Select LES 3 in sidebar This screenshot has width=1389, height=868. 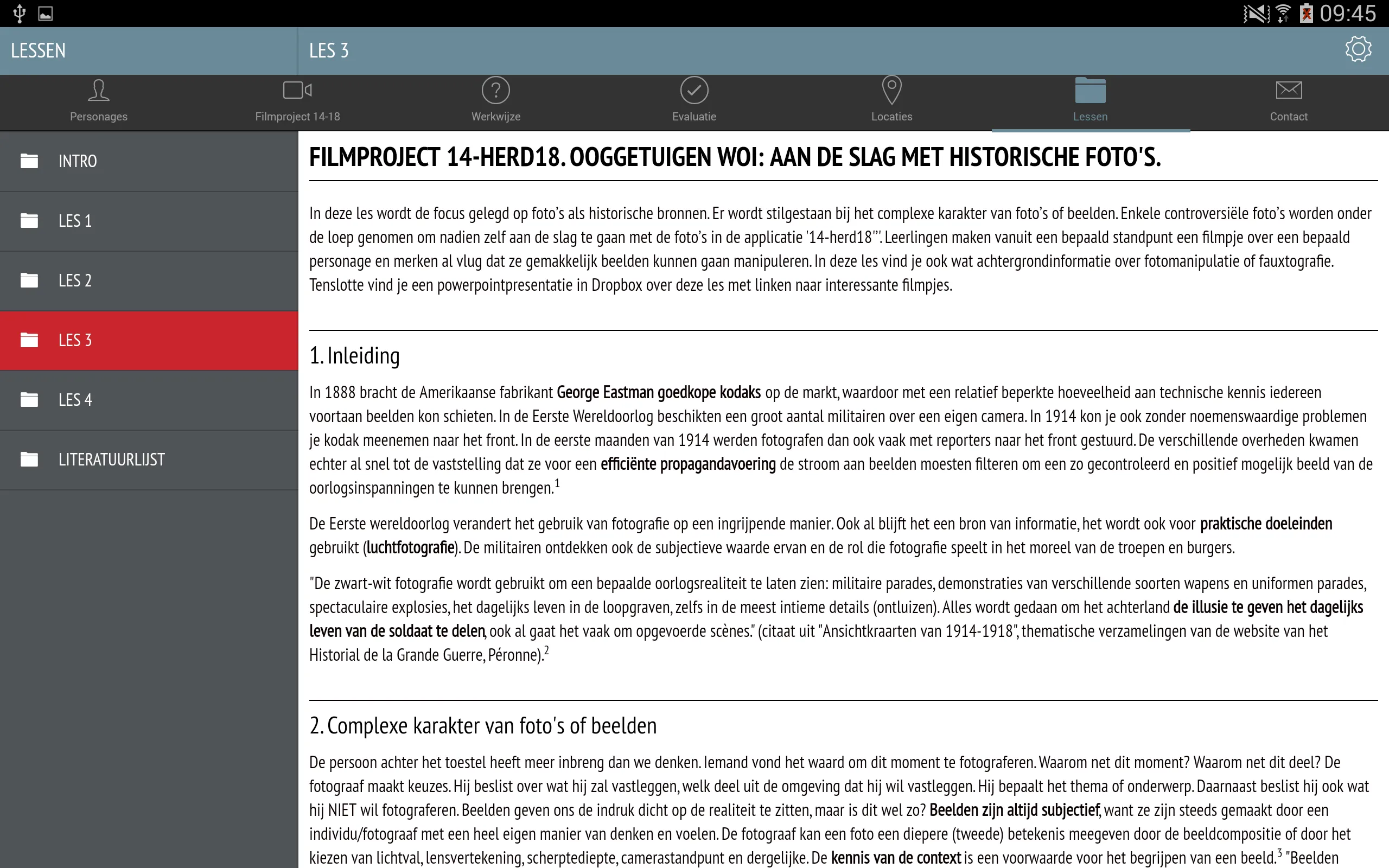point(149,339)
